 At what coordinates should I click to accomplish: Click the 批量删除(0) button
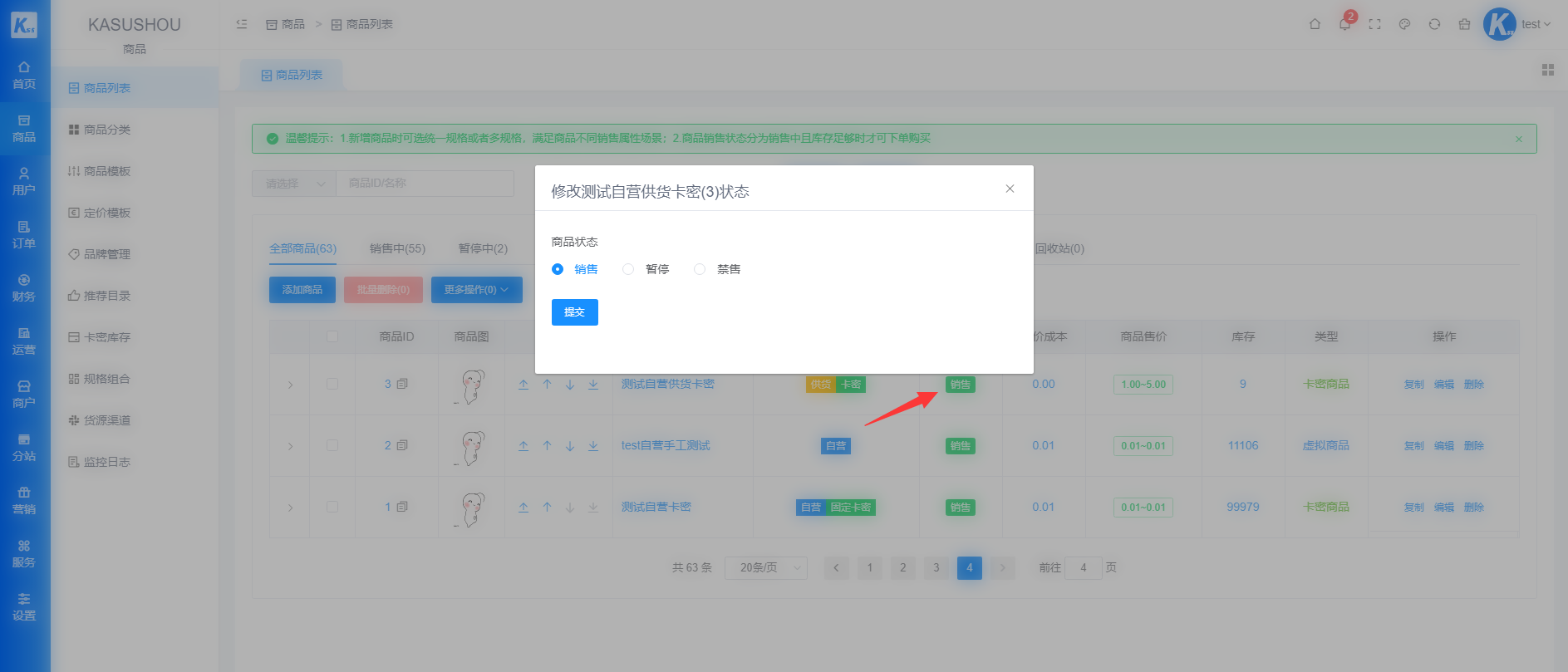[383, 290]
